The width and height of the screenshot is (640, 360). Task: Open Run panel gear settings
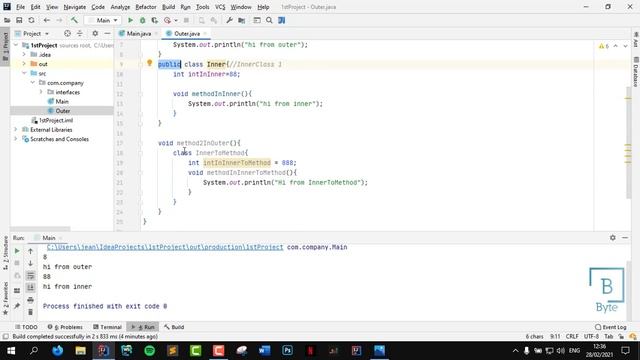pyautogui.click(x=613, y=238)
